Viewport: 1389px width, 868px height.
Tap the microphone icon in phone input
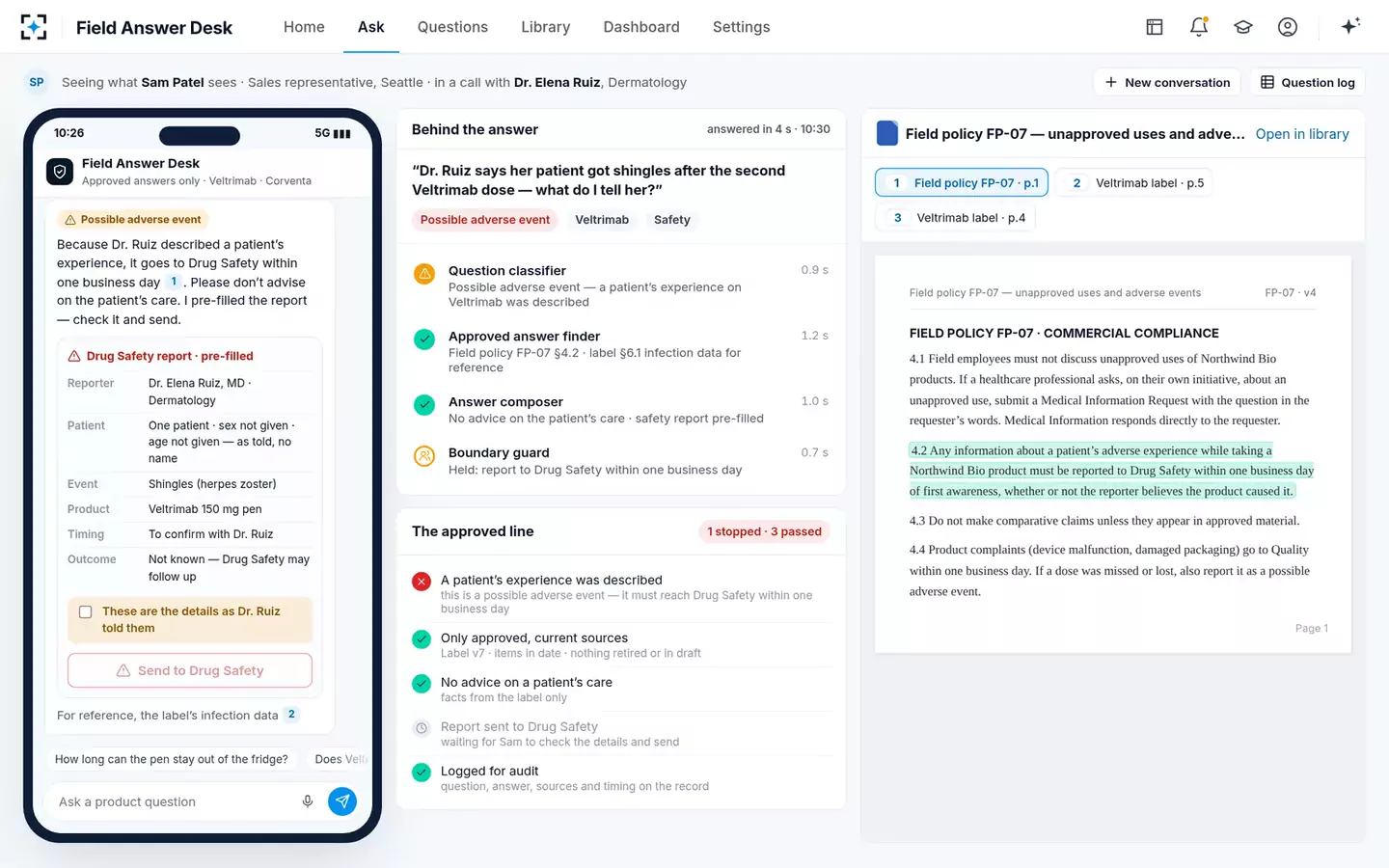308,801
